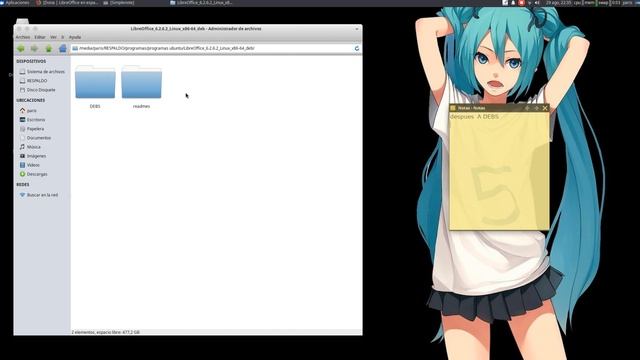
Task: Switch to LibreOffice en español taskbar window
Action: click(67, 2)
